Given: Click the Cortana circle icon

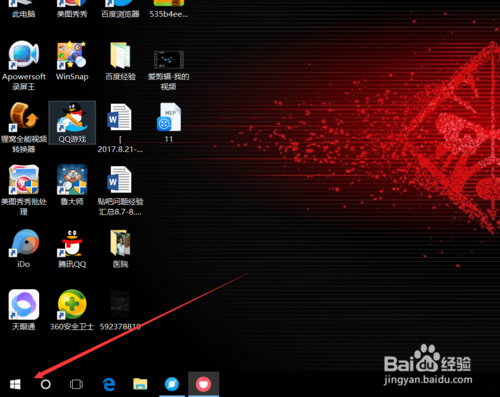Looking at the screenshot, I should tap(46, 384).
